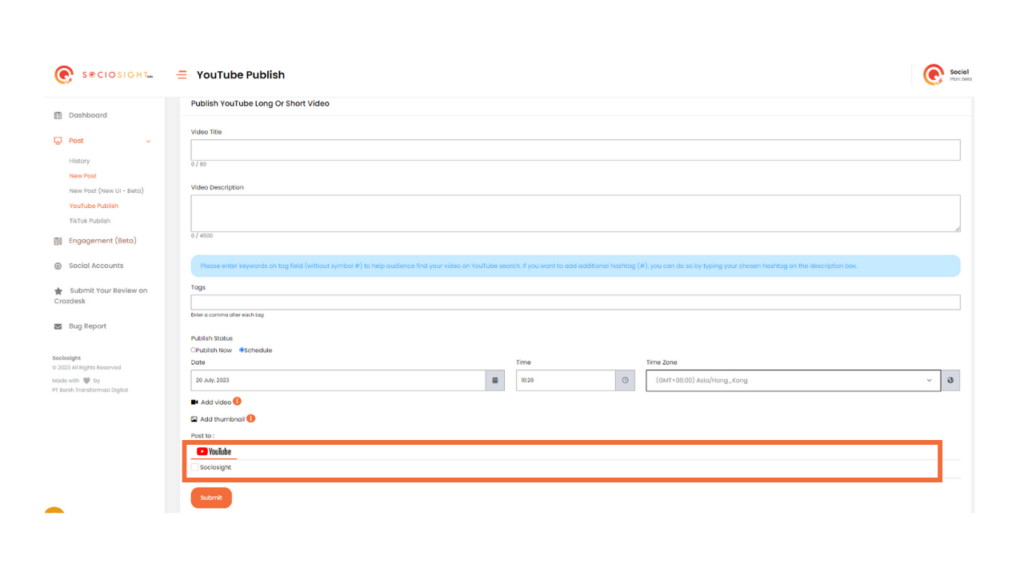Open YouTube Publish in the sidebar
Screen dimensions: 1024x576
pyautogui.click(x=94, y=206)
